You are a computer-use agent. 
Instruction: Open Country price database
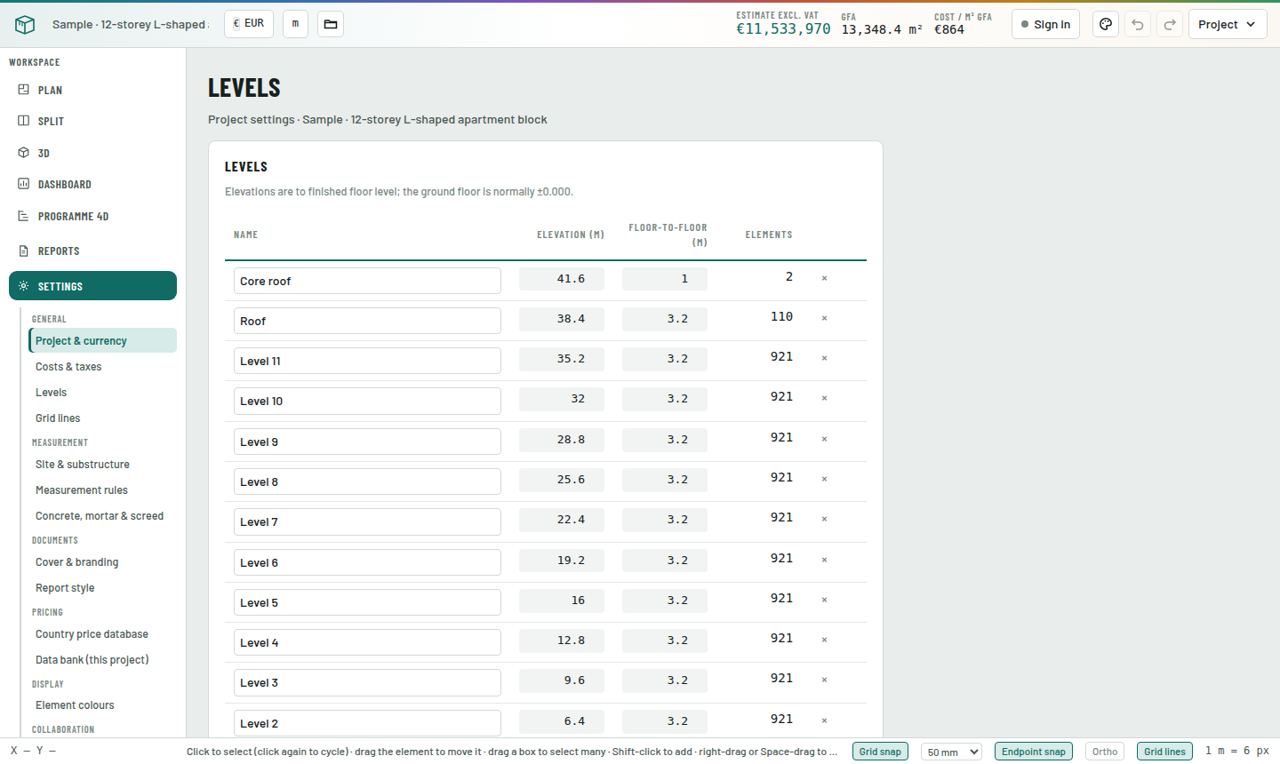[102, 634]
